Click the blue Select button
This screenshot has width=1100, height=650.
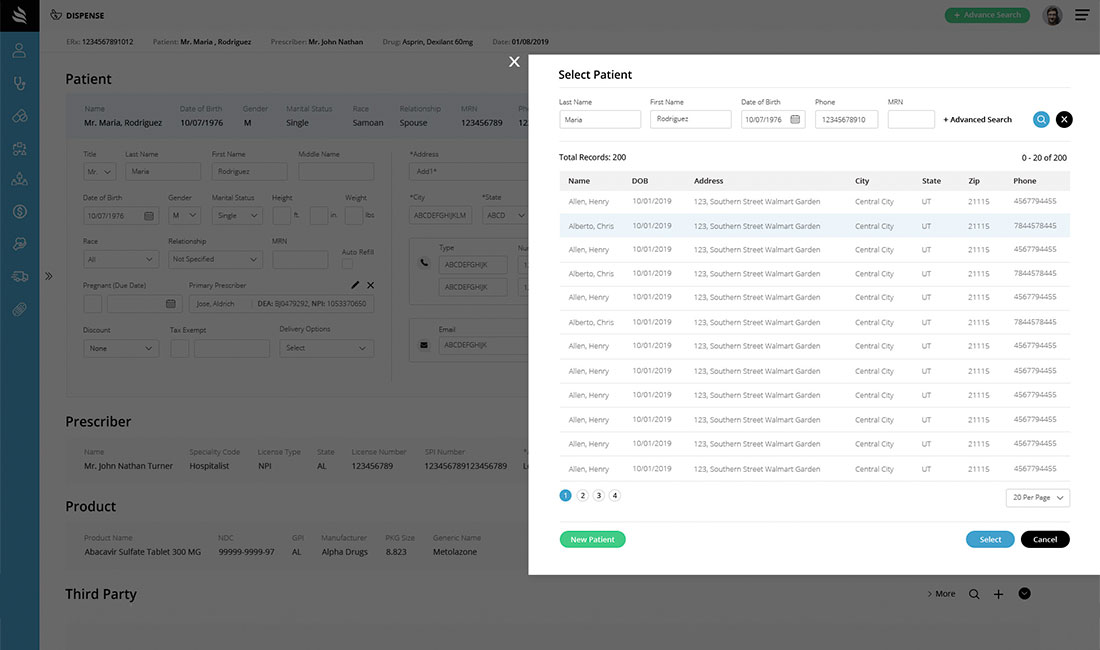click(990, 539)
